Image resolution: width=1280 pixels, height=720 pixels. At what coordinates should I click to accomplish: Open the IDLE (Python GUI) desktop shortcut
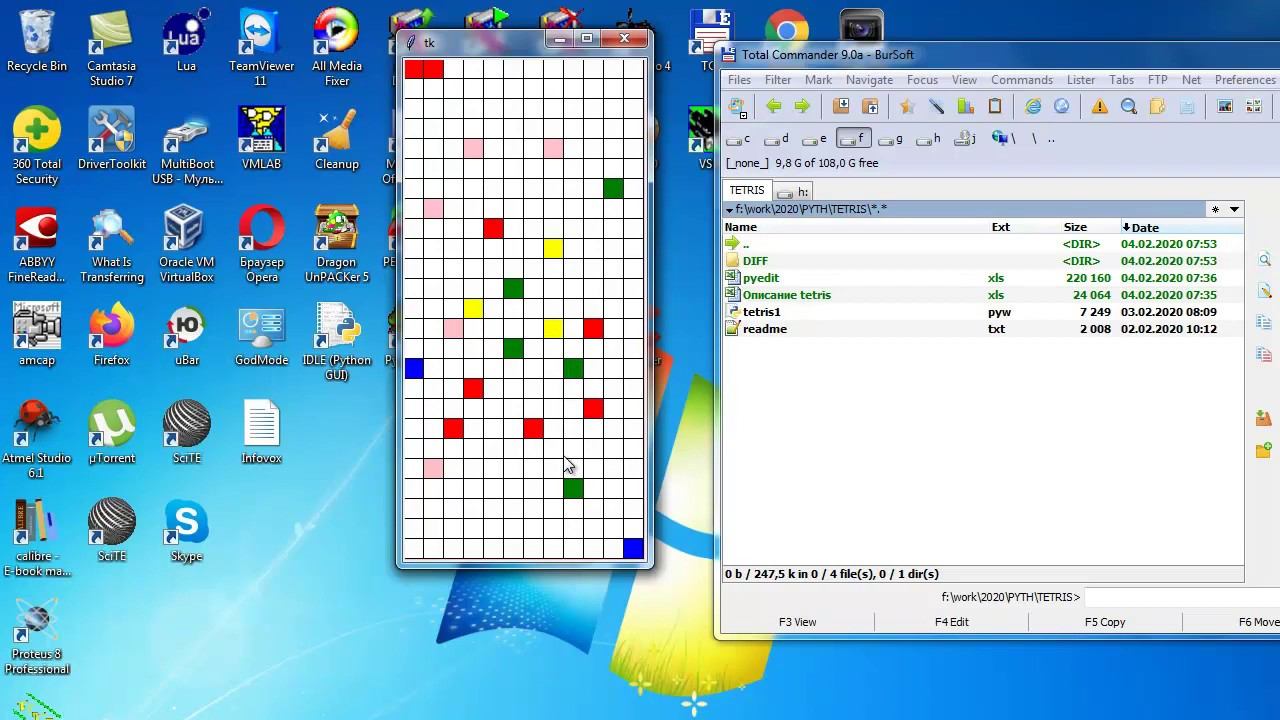point(337,343)
